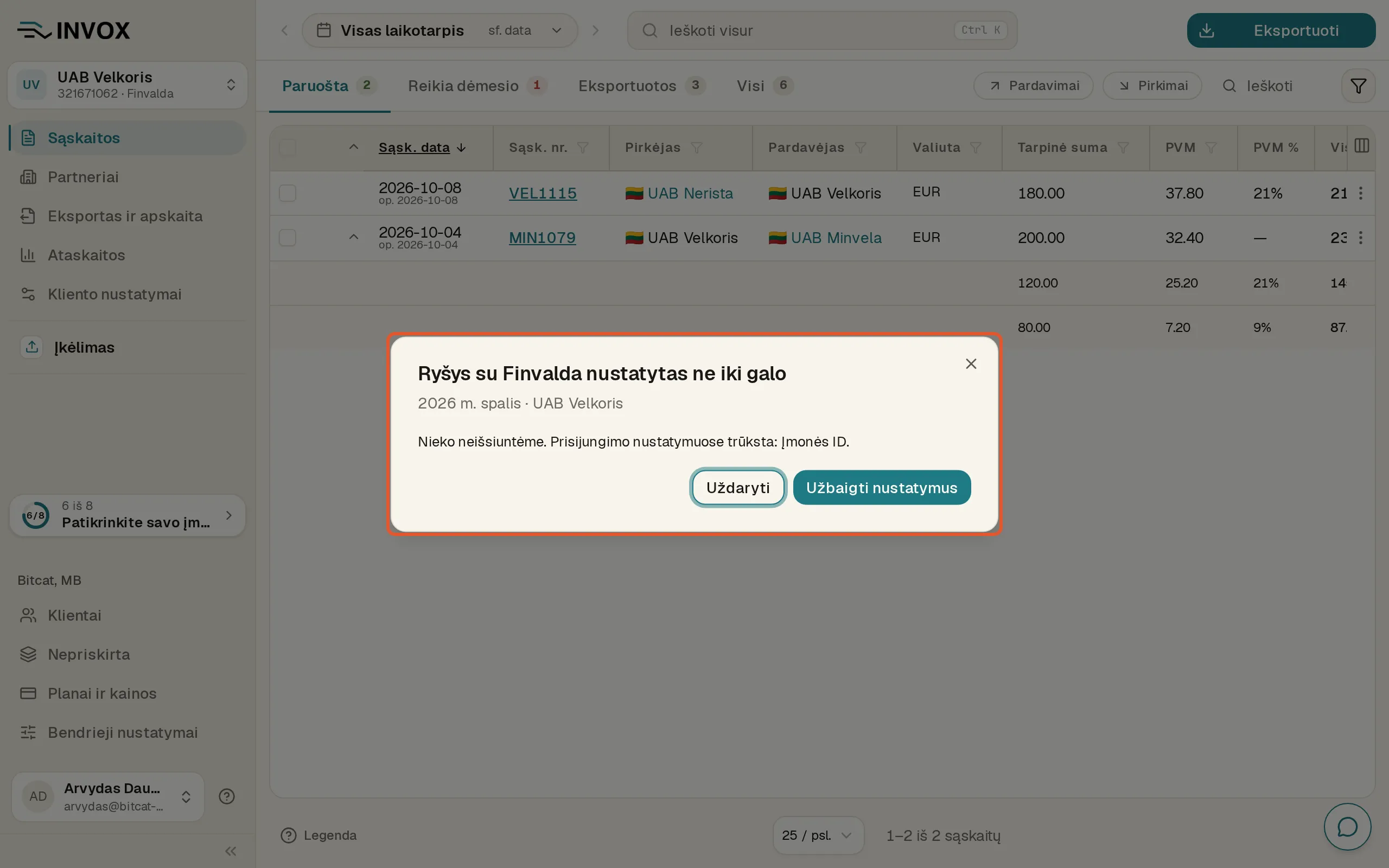The height and width of the screenshot is (868, 1389).
Task: Switch to the Eksportuotos tab
Action: 641,86
